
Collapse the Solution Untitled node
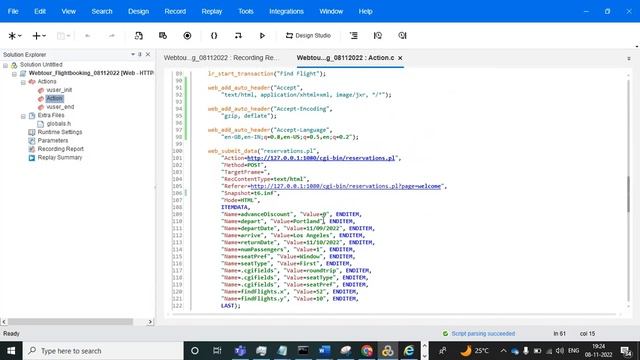5,65
